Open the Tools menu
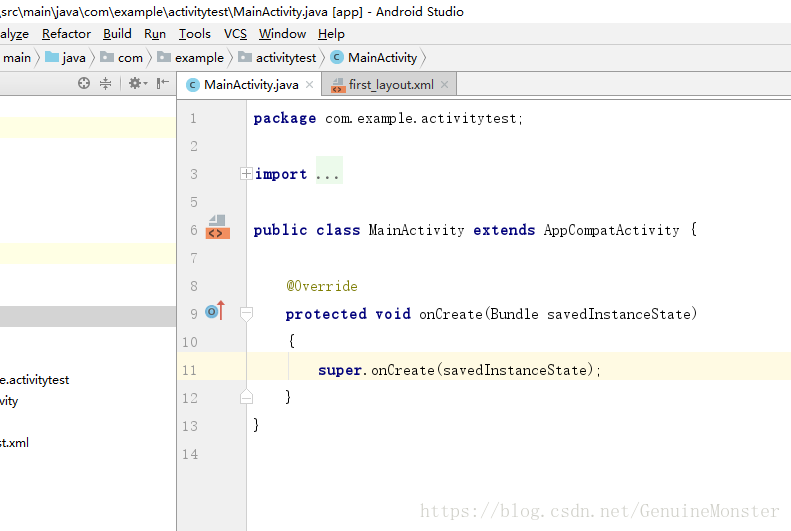 [x=195, y=34]
